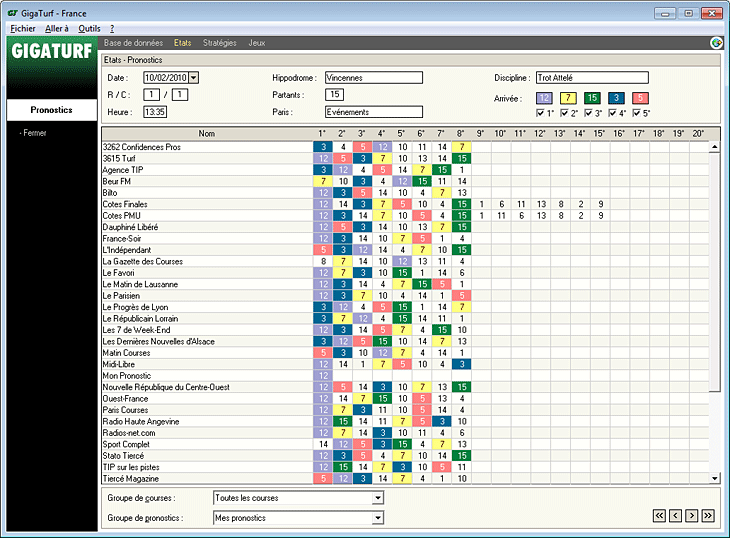The image size is (730, 538).
Task: Toggle the 2nd place arrival checkbox
Action: click(x=564, y=113)
